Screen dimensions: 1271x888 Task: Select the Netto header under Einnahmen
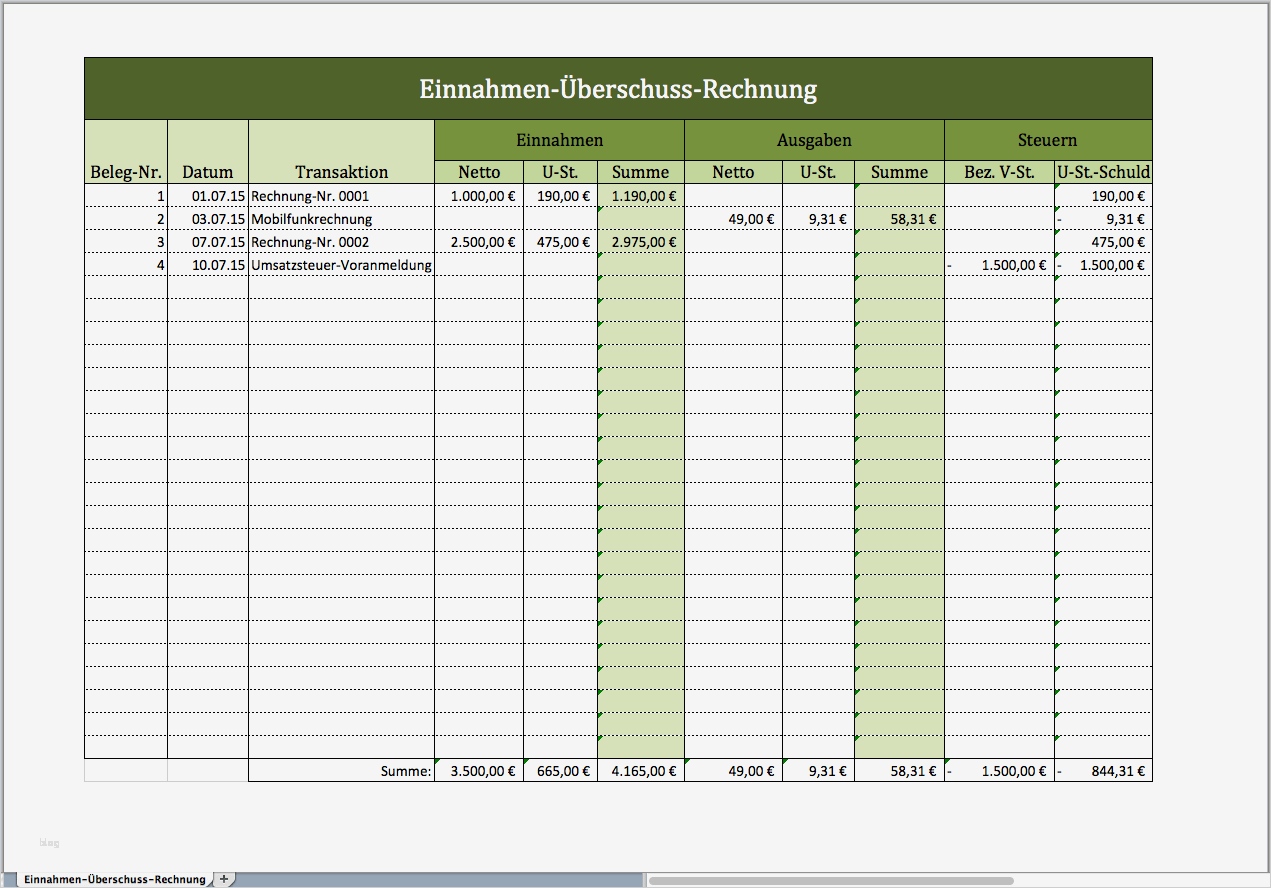(x=479, y=171)
